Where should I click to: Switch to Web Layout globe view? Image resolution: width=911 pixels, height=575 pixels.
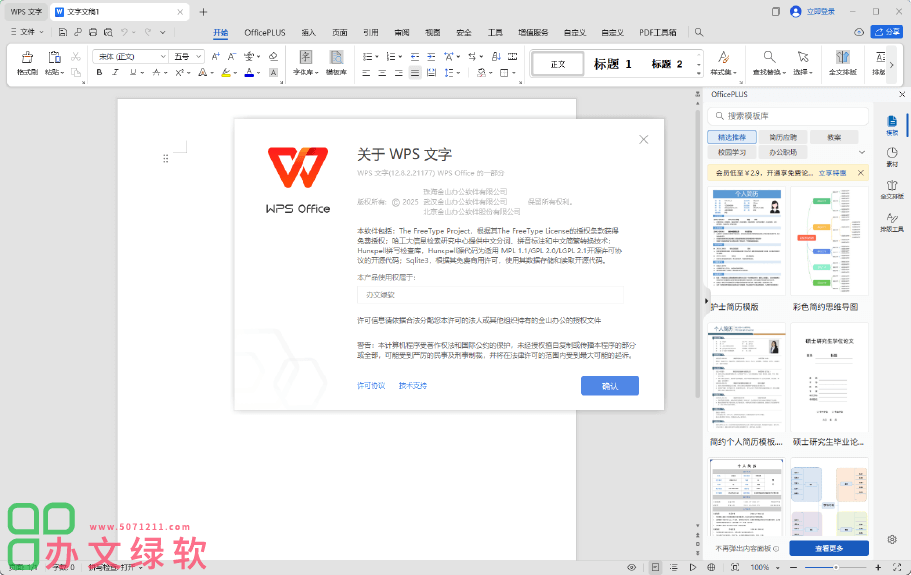(x=711, y=567)
